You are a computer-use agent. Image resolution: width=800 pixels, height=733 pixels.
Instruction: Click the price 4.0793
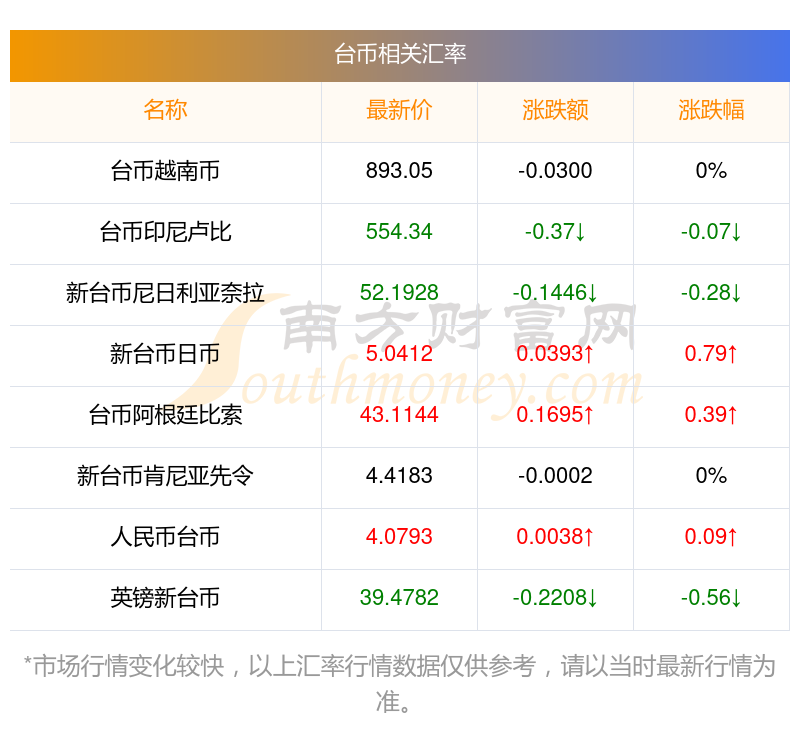[399, 537]
